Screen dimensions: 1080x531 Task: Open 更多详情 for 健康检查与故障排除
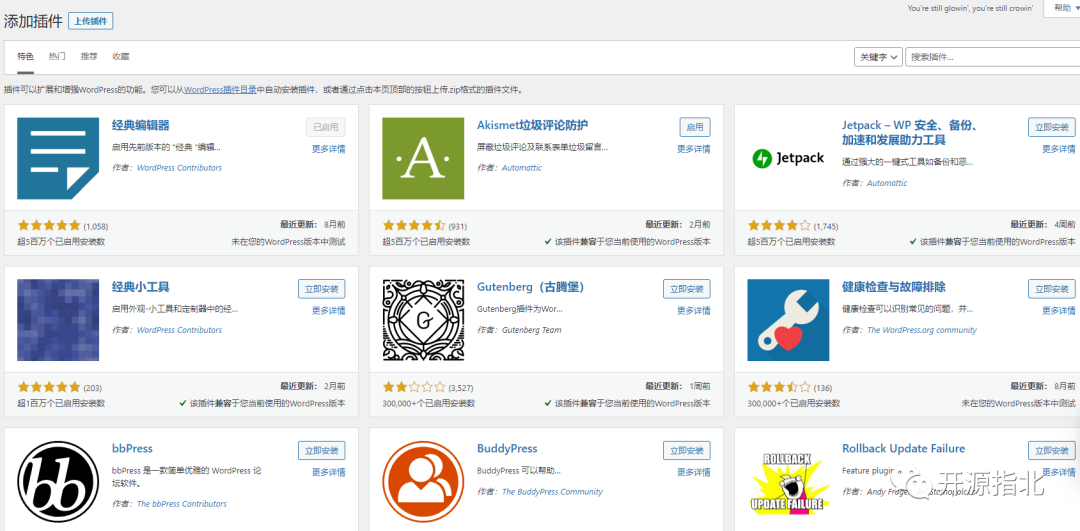tap(1059, 311)
